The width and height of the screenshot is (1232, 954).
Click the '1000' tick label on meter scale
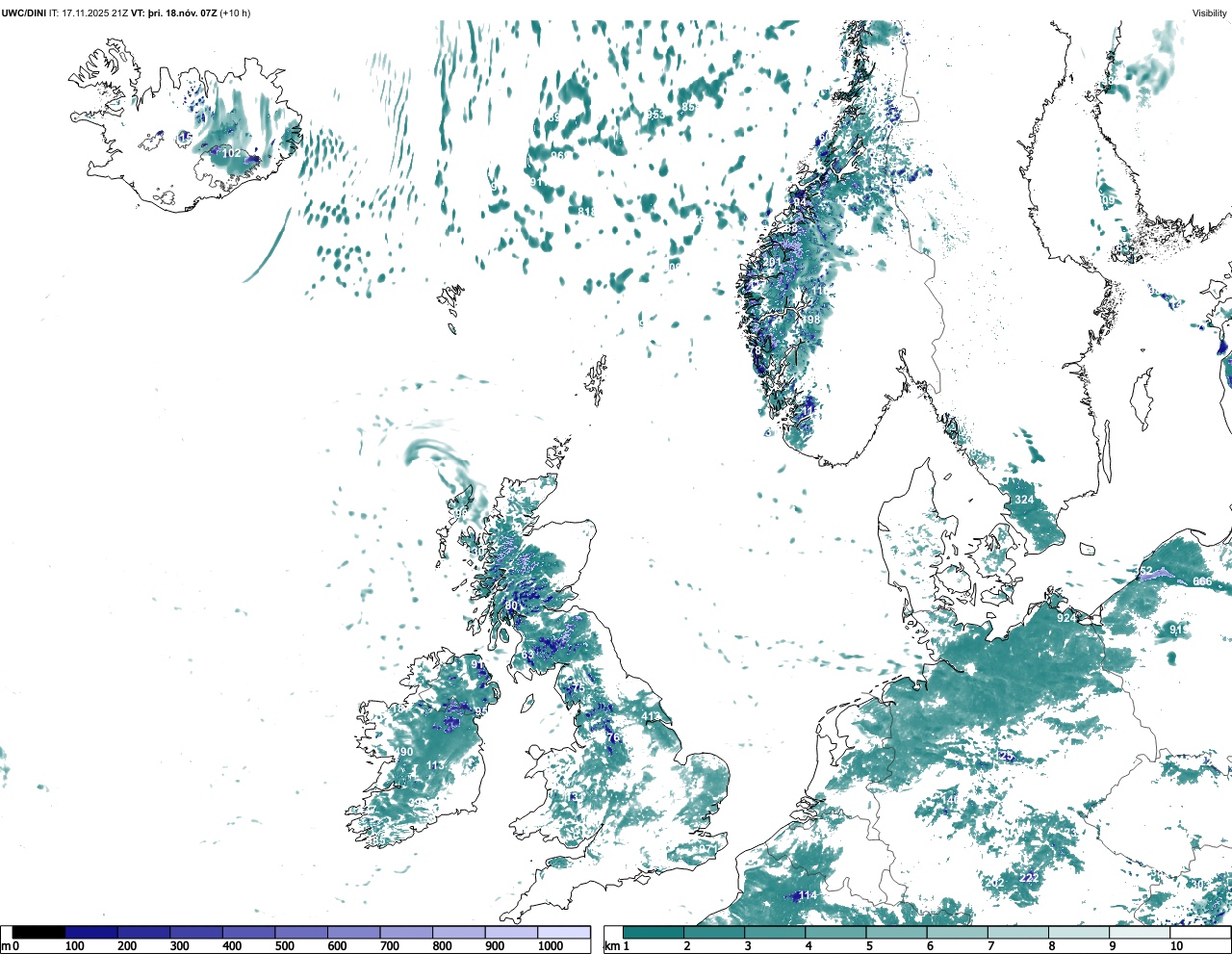[551, 946]
